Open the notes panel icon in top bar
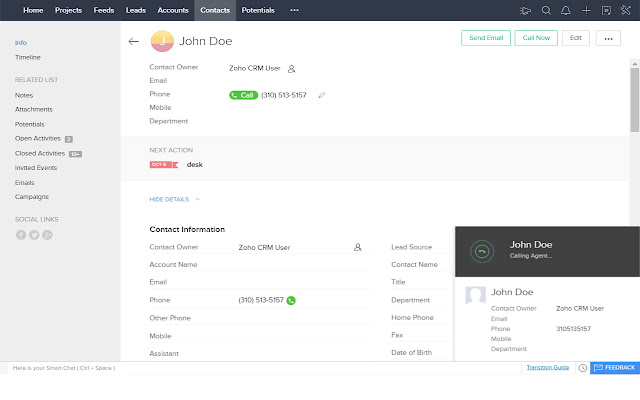Screen dimensions: 640x400 coord(606,10)
